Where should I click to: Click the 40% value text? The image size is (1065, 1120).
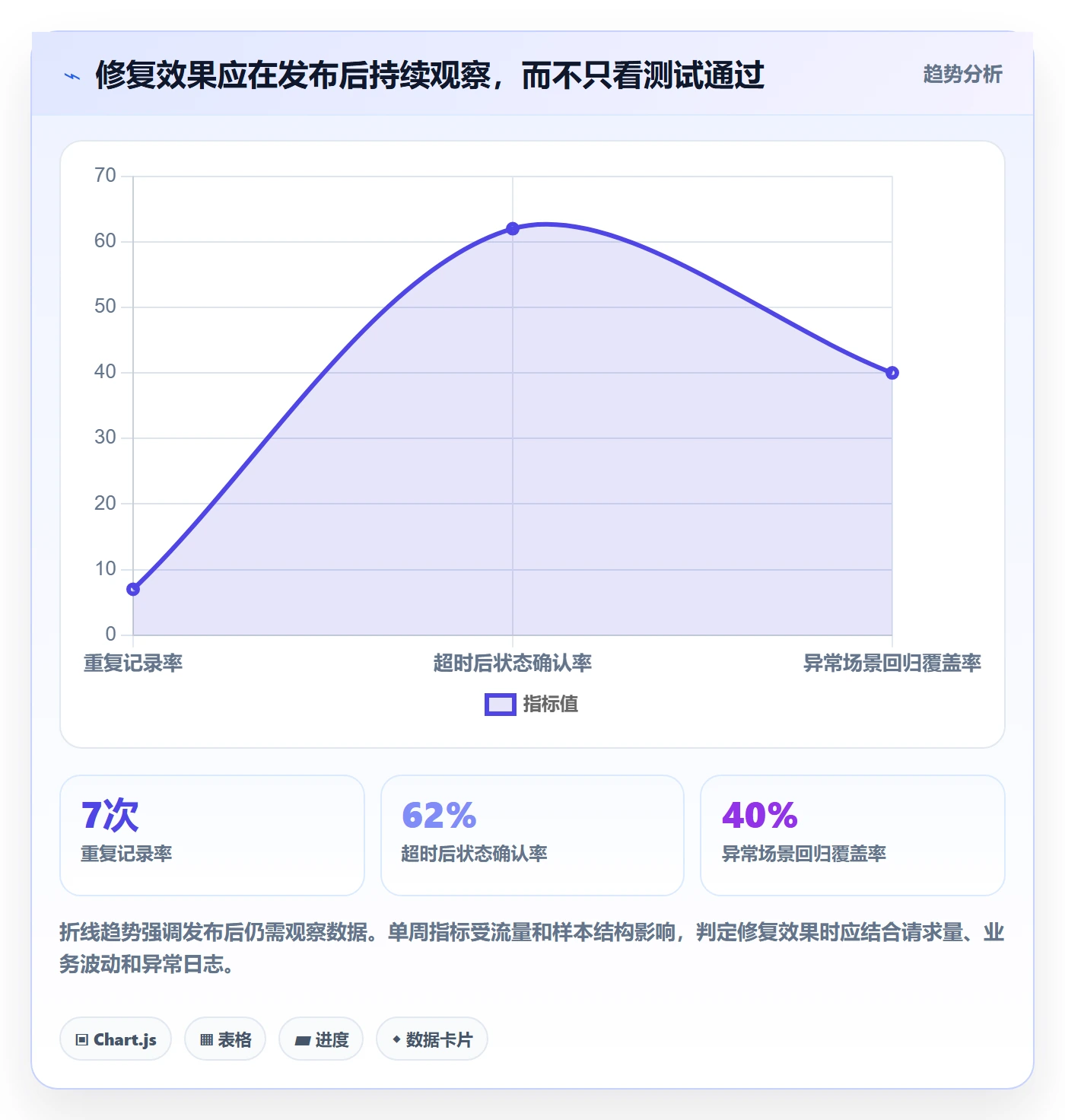(x=760, y=815)
